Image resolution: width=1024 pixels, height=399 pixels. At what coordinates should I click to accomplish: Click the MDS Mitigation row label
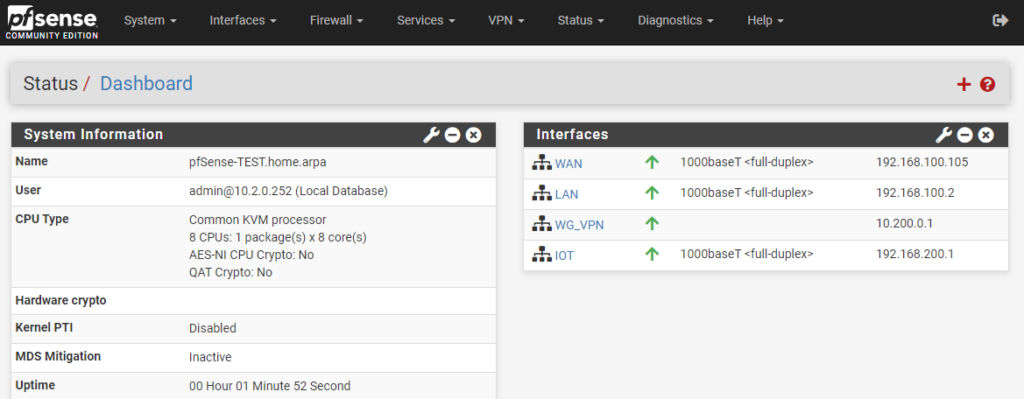pyautogui.click(x=58, y=357)
